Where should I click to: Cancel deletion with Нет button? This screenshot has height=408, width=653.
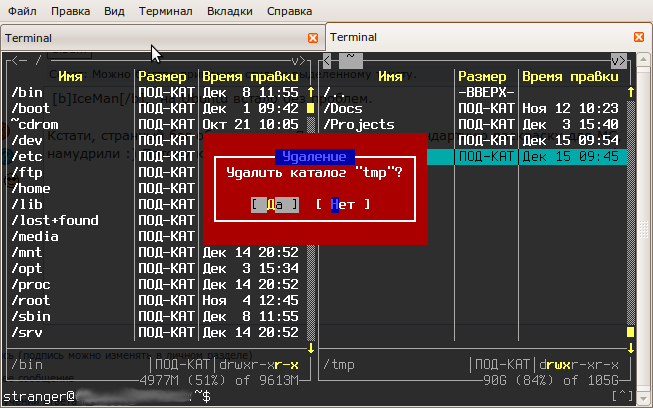click(343, 204)
